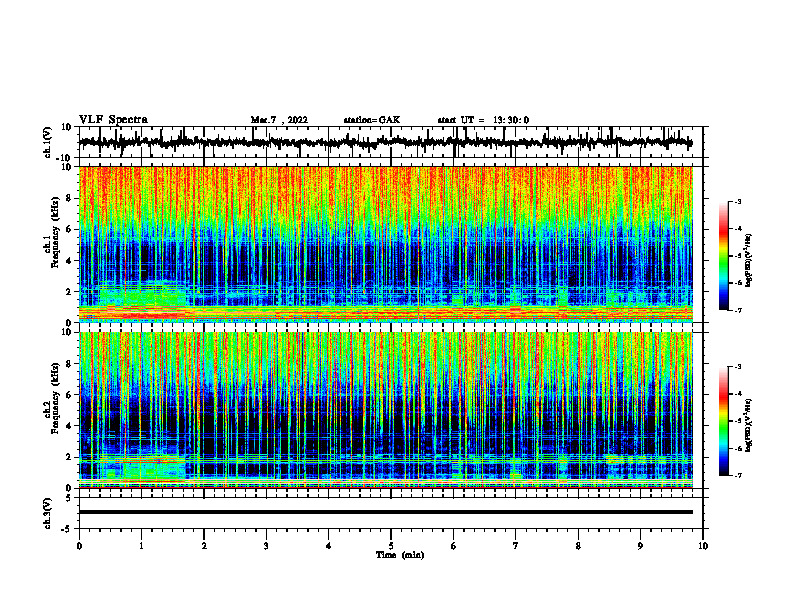
Task: Click the black ch.3 flat signal line
Action: tap(386, 512)
